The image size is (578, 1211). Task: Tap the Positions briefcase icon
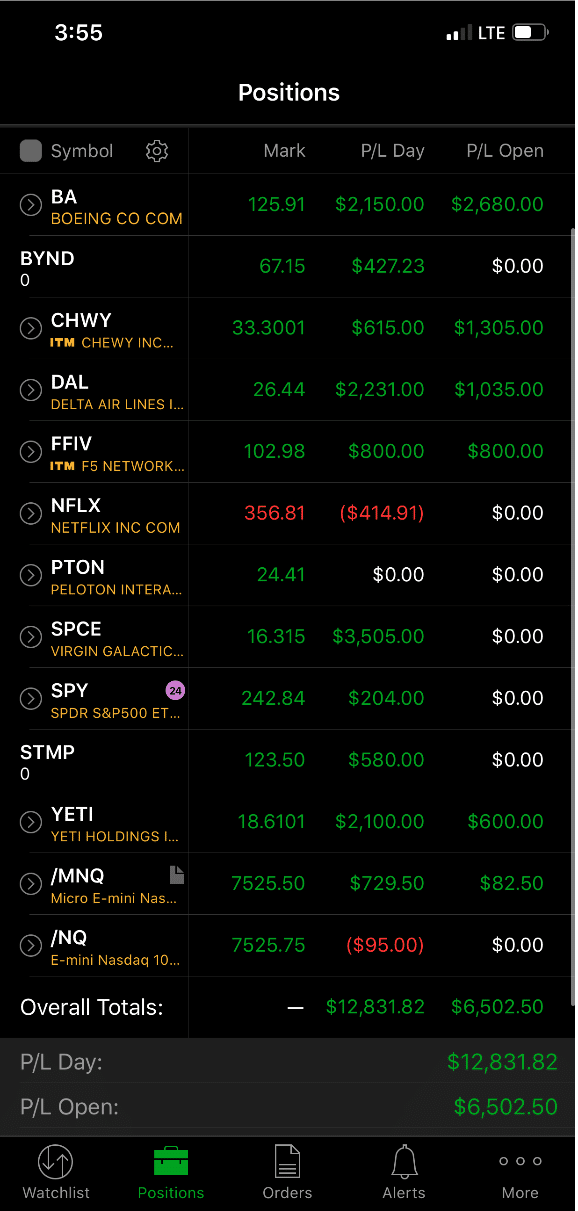[171, 1161]
